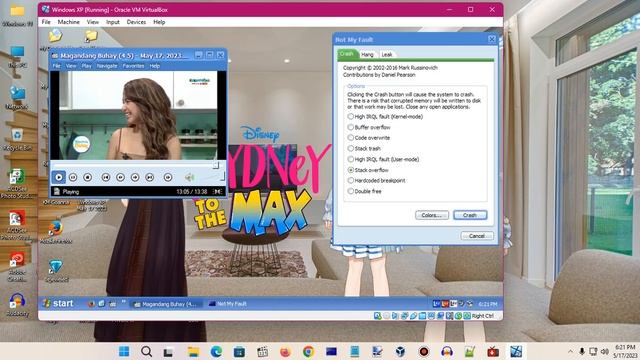Viewport: 640px width, 360px height.
Task: Click the Play button in the media player
Action: pos(59,177)
